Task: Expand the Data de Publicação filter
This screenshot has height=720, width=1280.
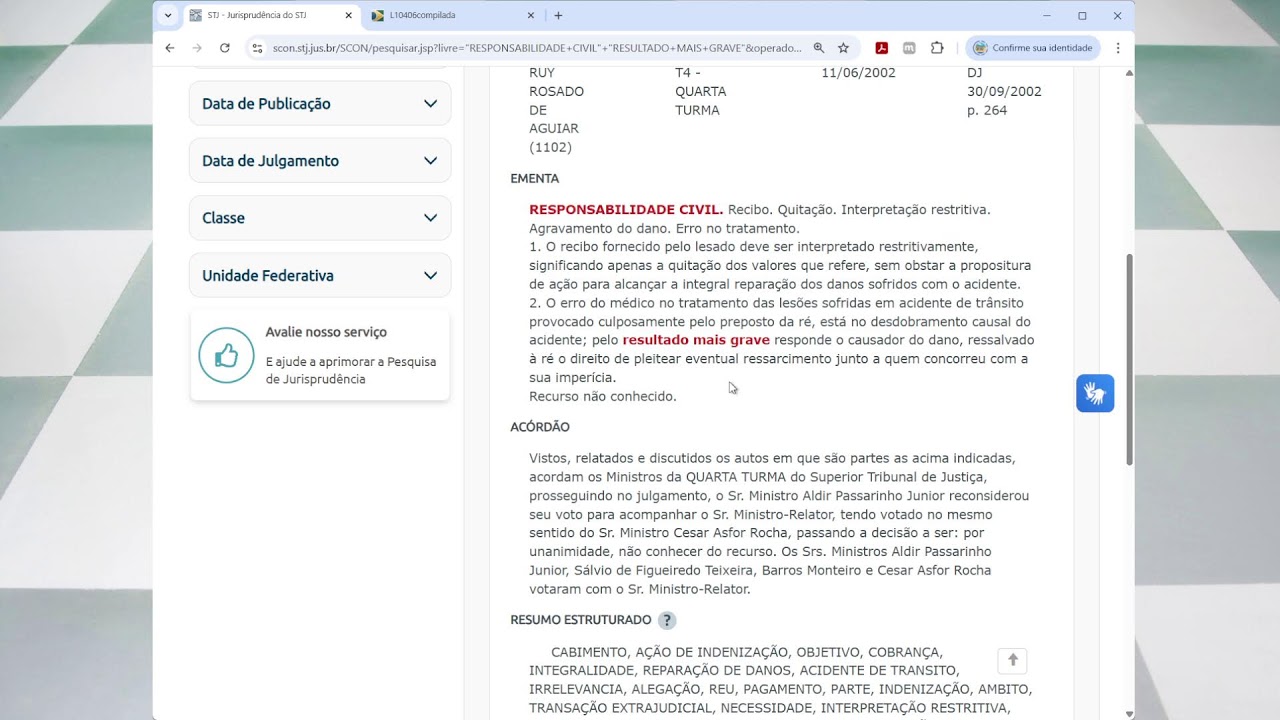Action: [320, 103]
